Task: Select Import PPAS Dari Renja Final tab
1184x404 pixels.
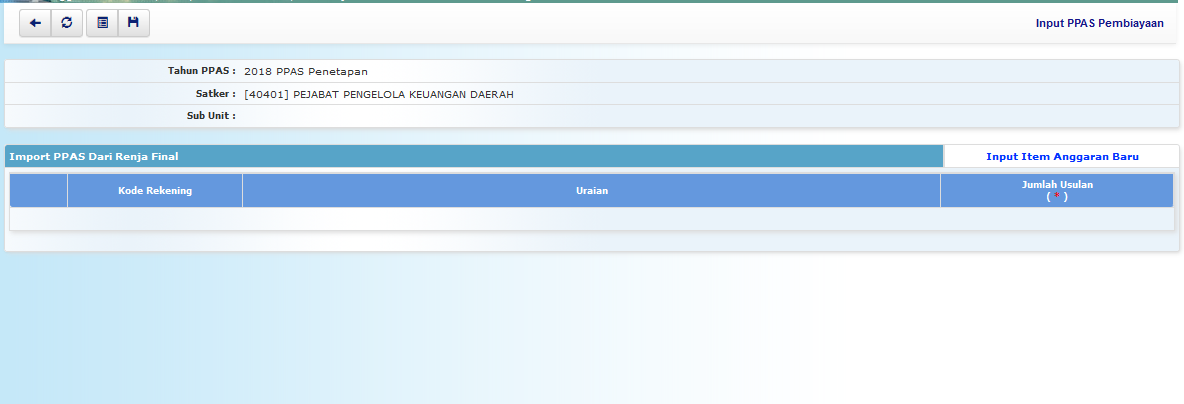Action: tap(94, 157)
